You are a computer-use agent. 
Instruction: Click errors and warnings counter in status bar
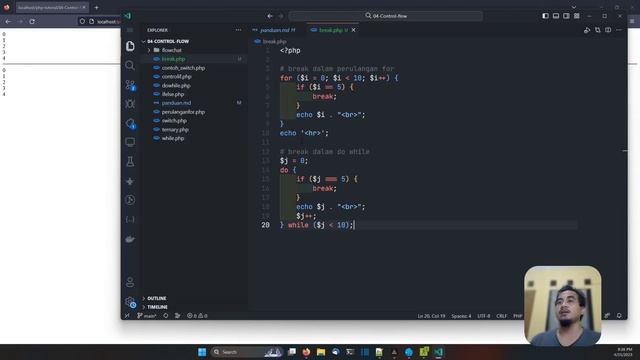click(197, 316)
